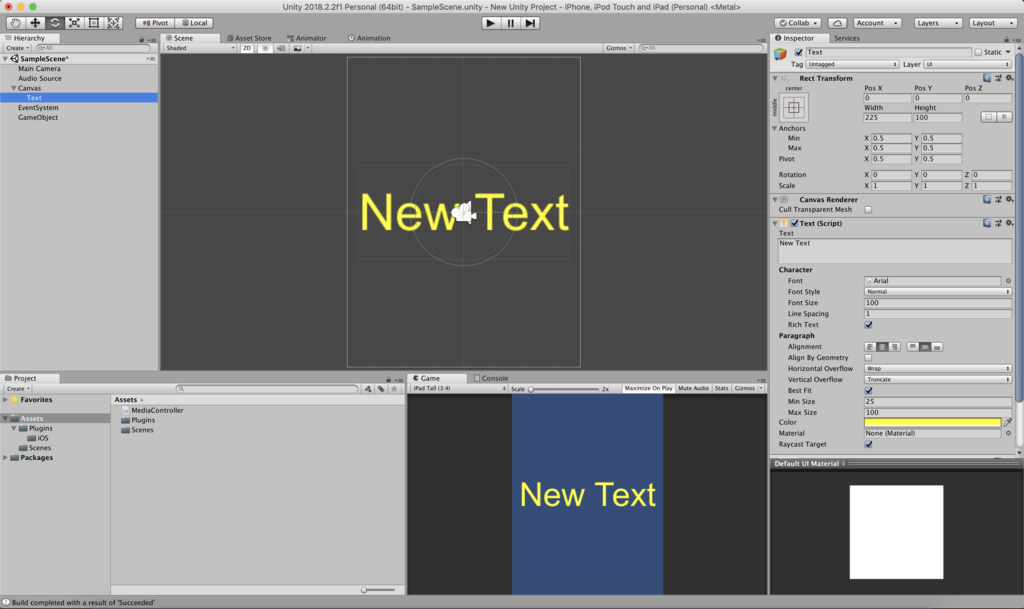Collapse the Canvas hierarchy item

(13, 88)
